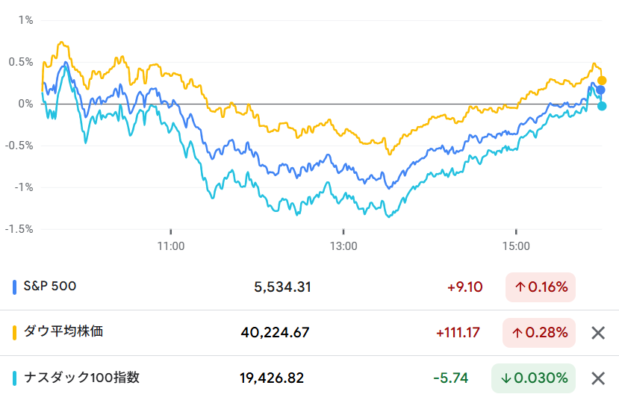Viewport: 619px width, 400px height.
Task: Click the yellow endpoint dot on the chart
Action: [601, 80]
